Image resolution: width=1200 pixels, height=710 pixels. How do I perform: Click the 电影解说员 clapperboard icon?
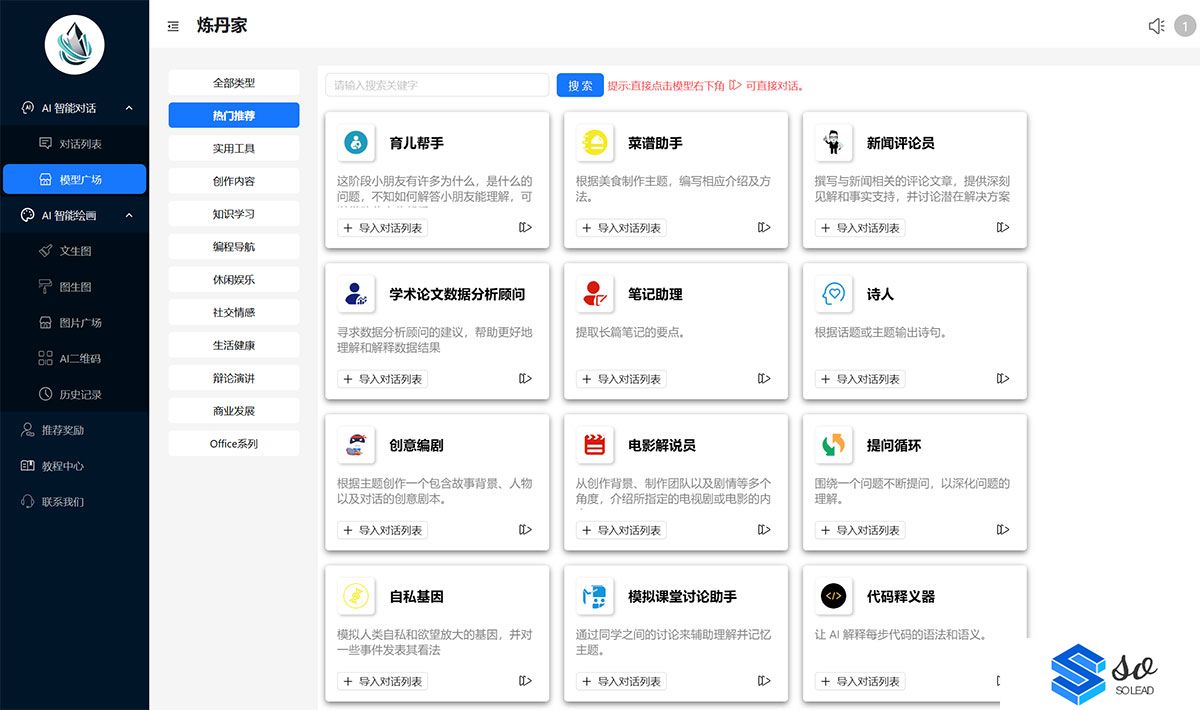595,445
